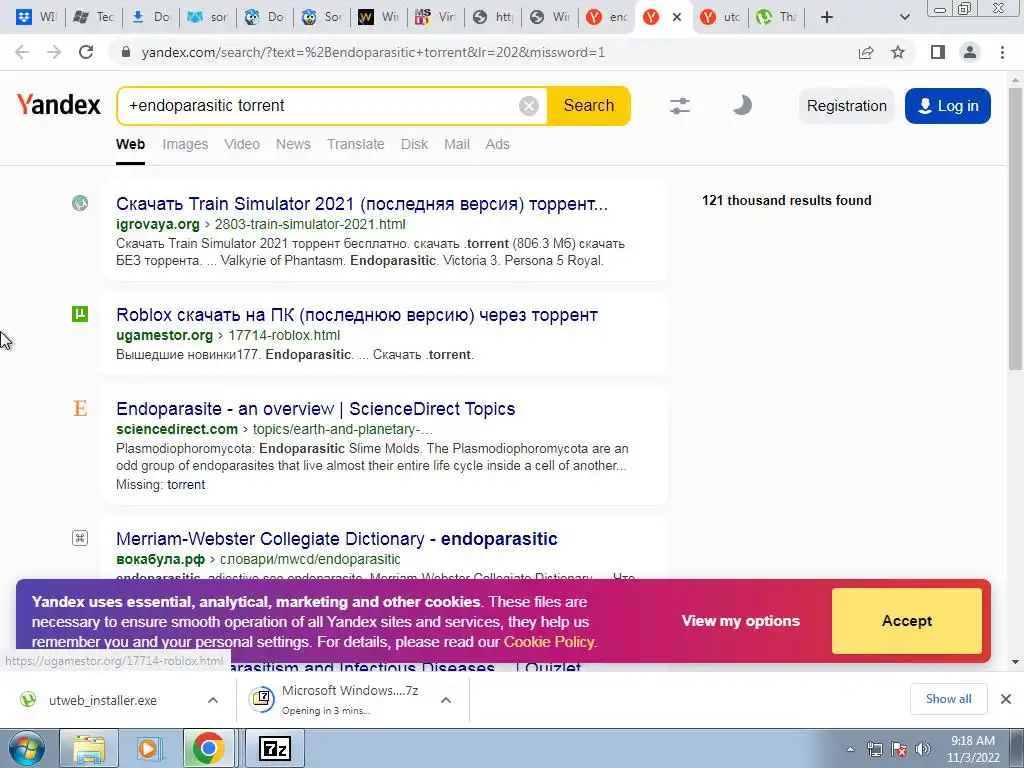Click the ugamestor.org green favicon
Screen dimensions: 1024x768
coord(80,314)
